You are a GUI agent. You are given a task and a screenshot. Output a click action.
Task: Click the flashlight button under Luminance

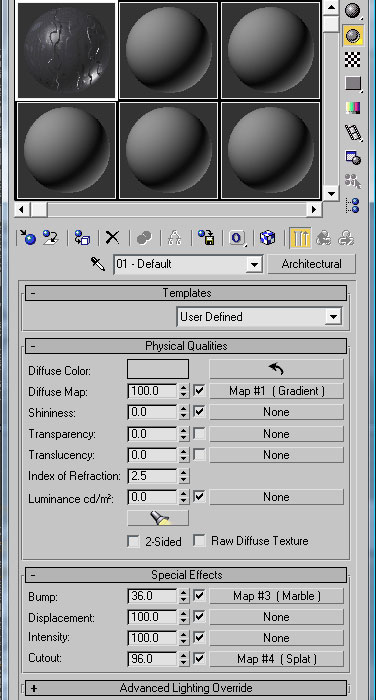tap(158, 518)
